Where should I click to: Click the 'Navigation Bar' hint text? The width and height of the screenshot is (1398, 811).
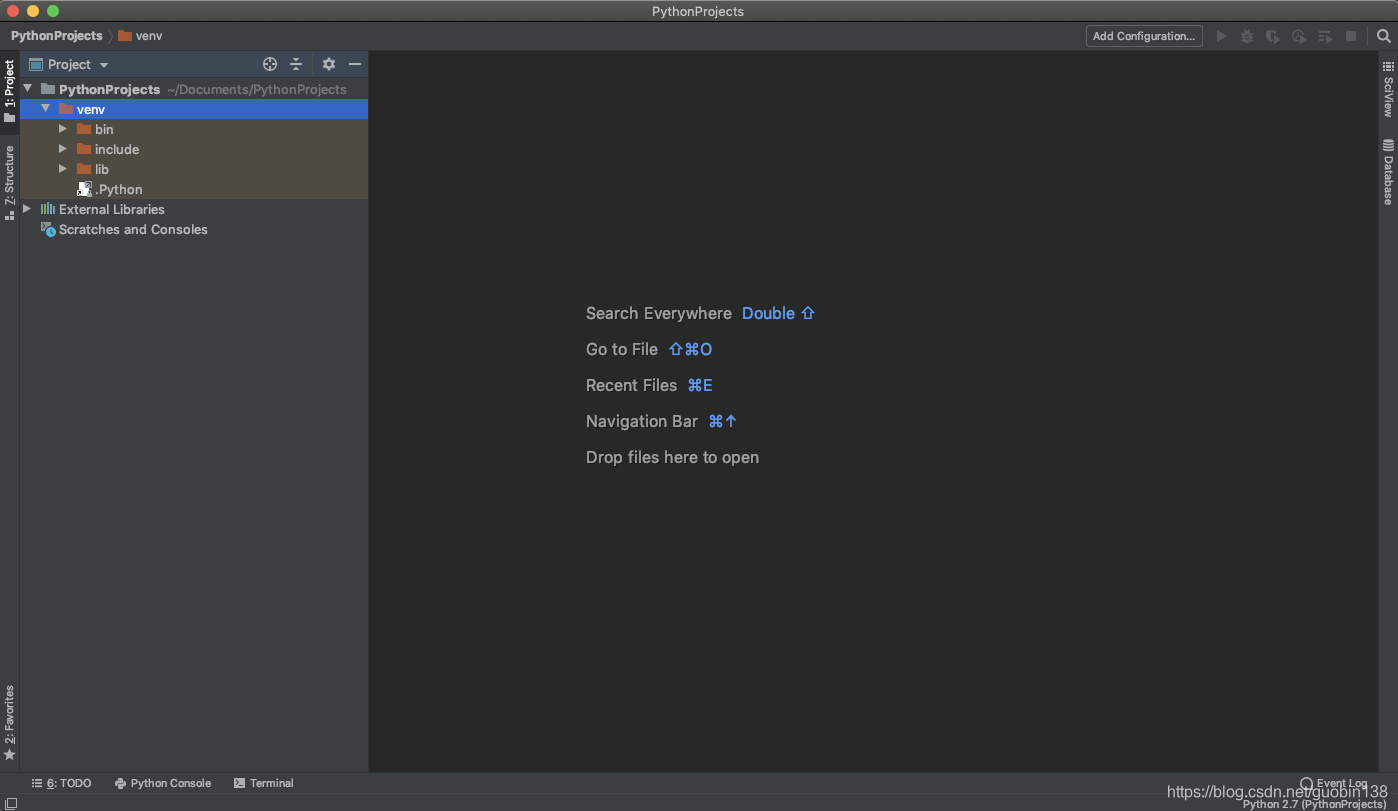pos(642,421)
